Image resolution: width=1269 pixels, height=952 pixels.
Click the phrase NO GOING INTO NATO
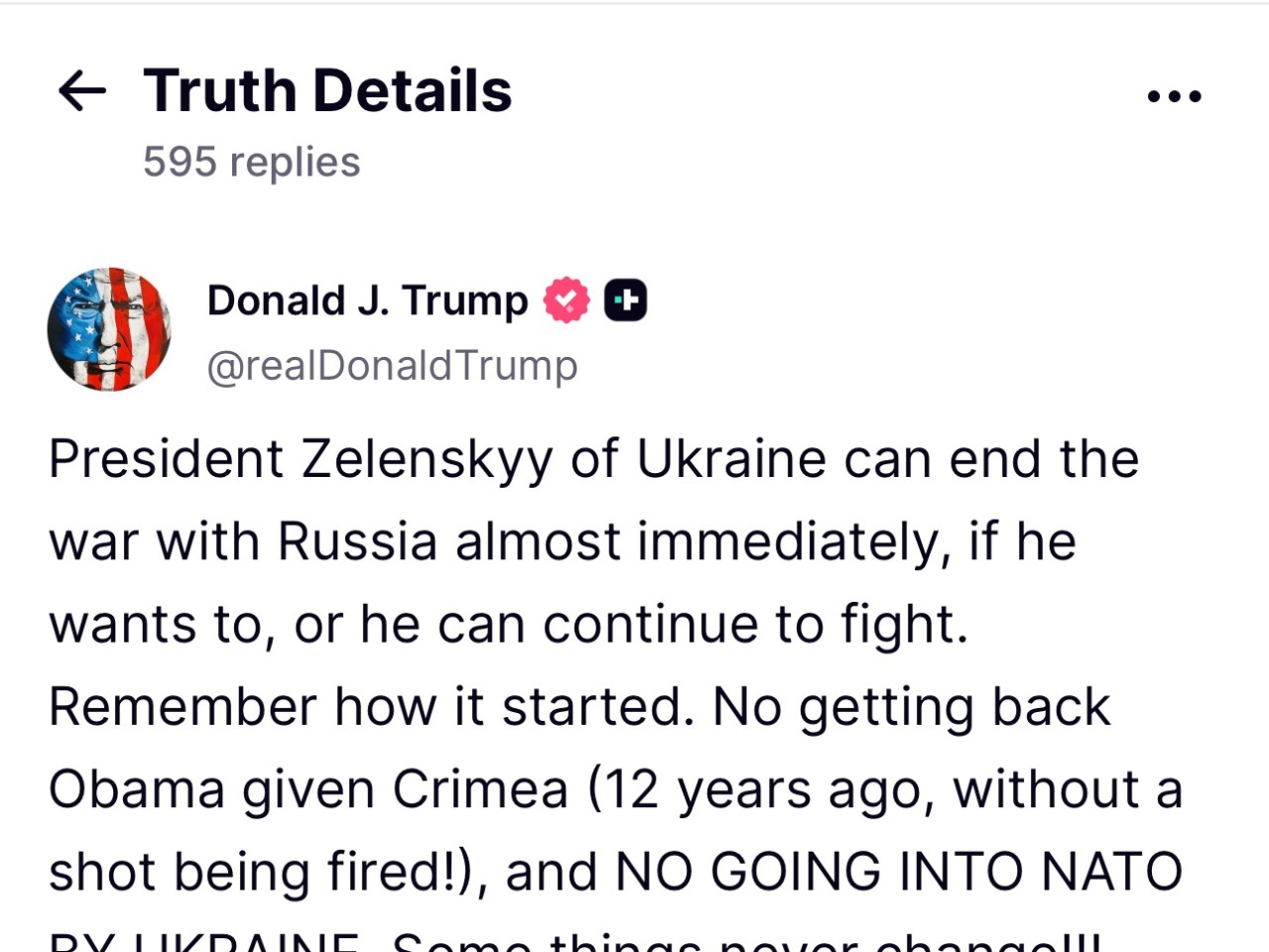coord(899,873)
